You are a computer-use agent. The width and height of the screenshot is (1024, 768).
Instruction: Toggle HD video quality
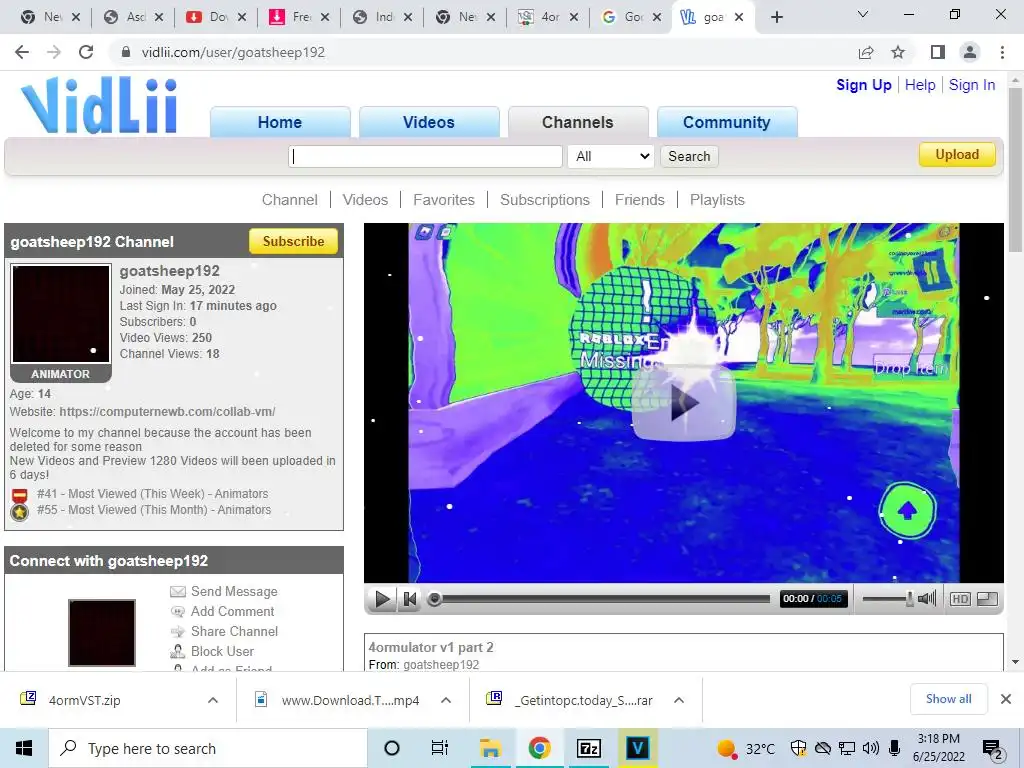960,599
